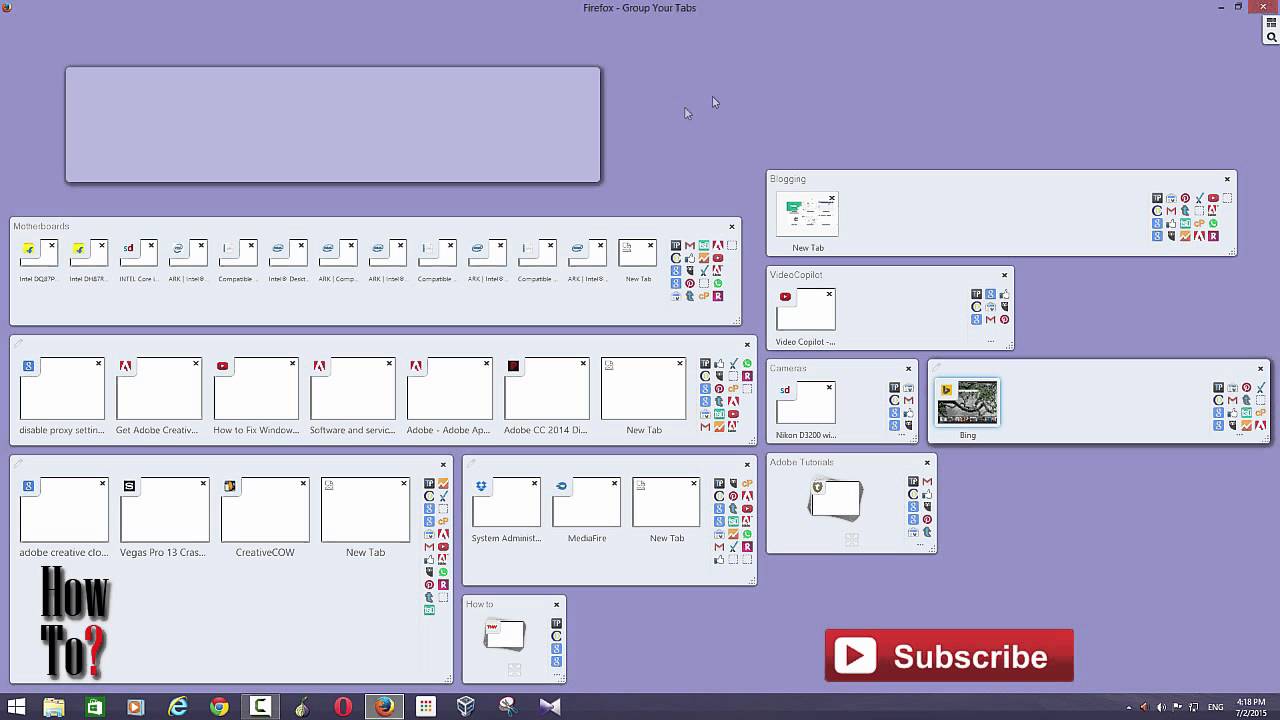Expand stacked tabs in How to group
Screen dimensions: 1280x720
pos(515,669)
